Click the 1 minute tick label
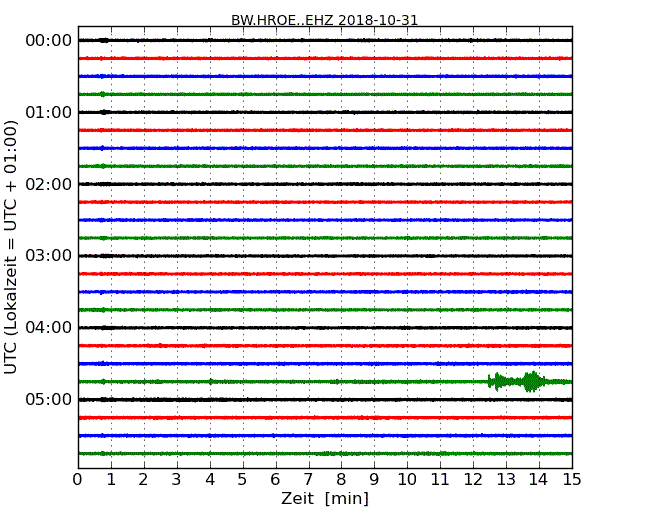 (111, 480)
